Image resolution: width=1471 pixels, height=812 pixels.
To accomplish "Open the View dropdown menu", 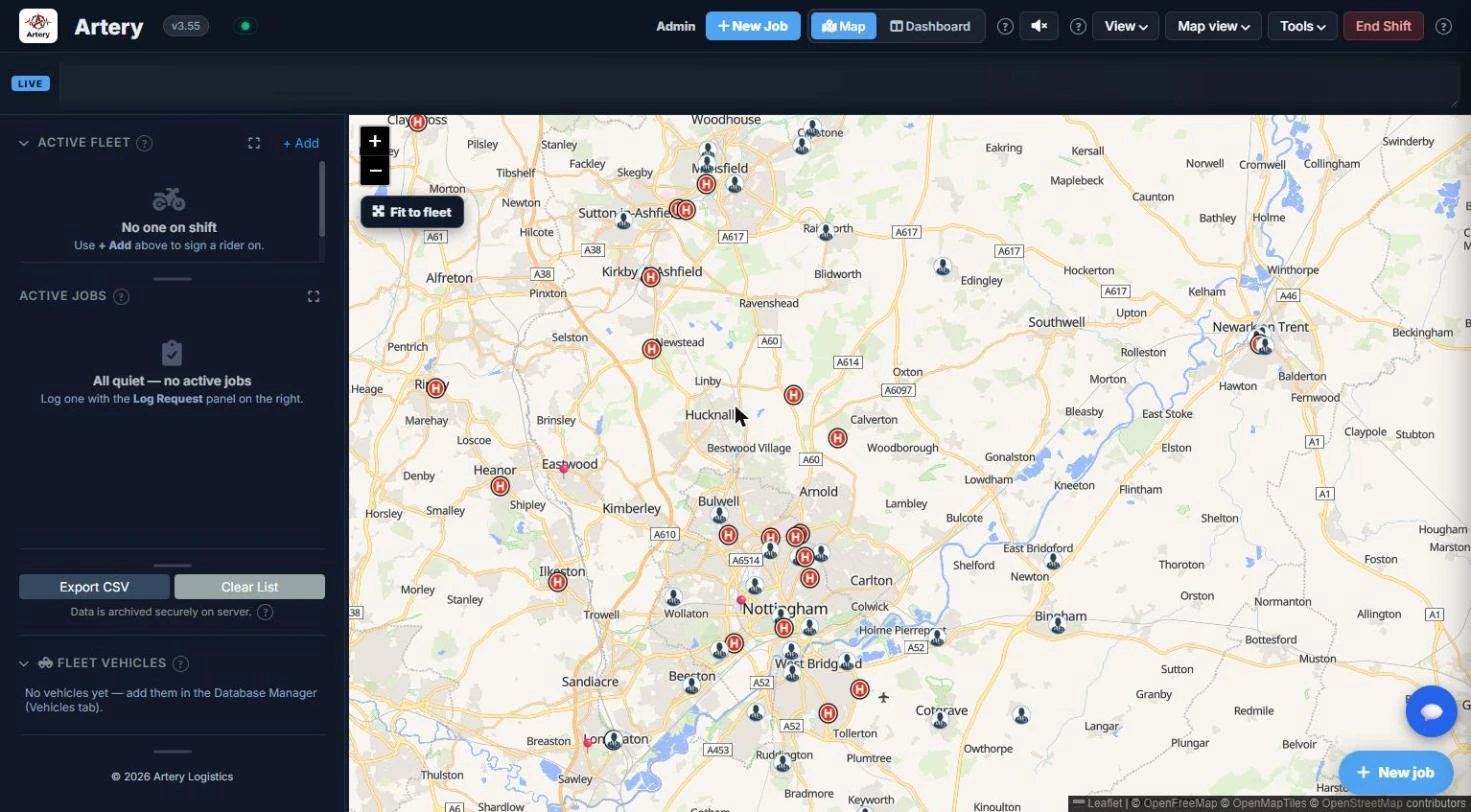I will pos(1126,26).
